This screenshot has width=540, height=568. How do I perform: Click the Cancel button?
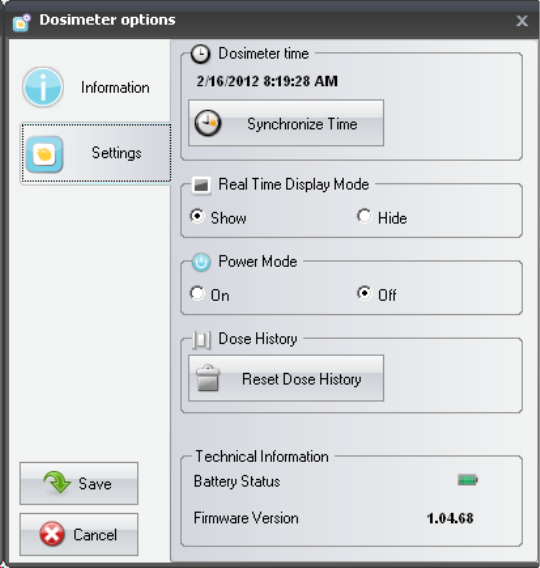tap(79, 534)
